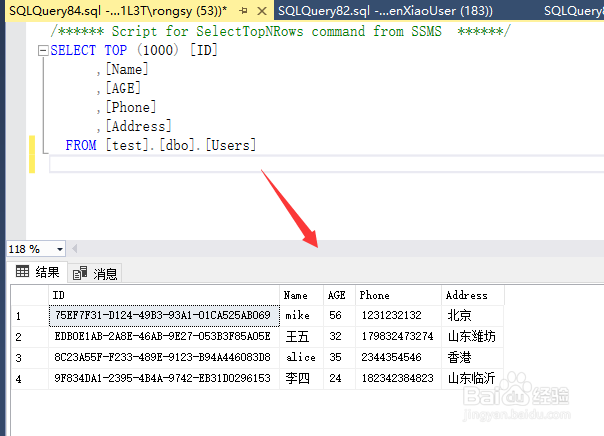The width and height of the screenshot is (604, 436).
Task: Click [Name] column in the query
Action: [x=127, y=69]
